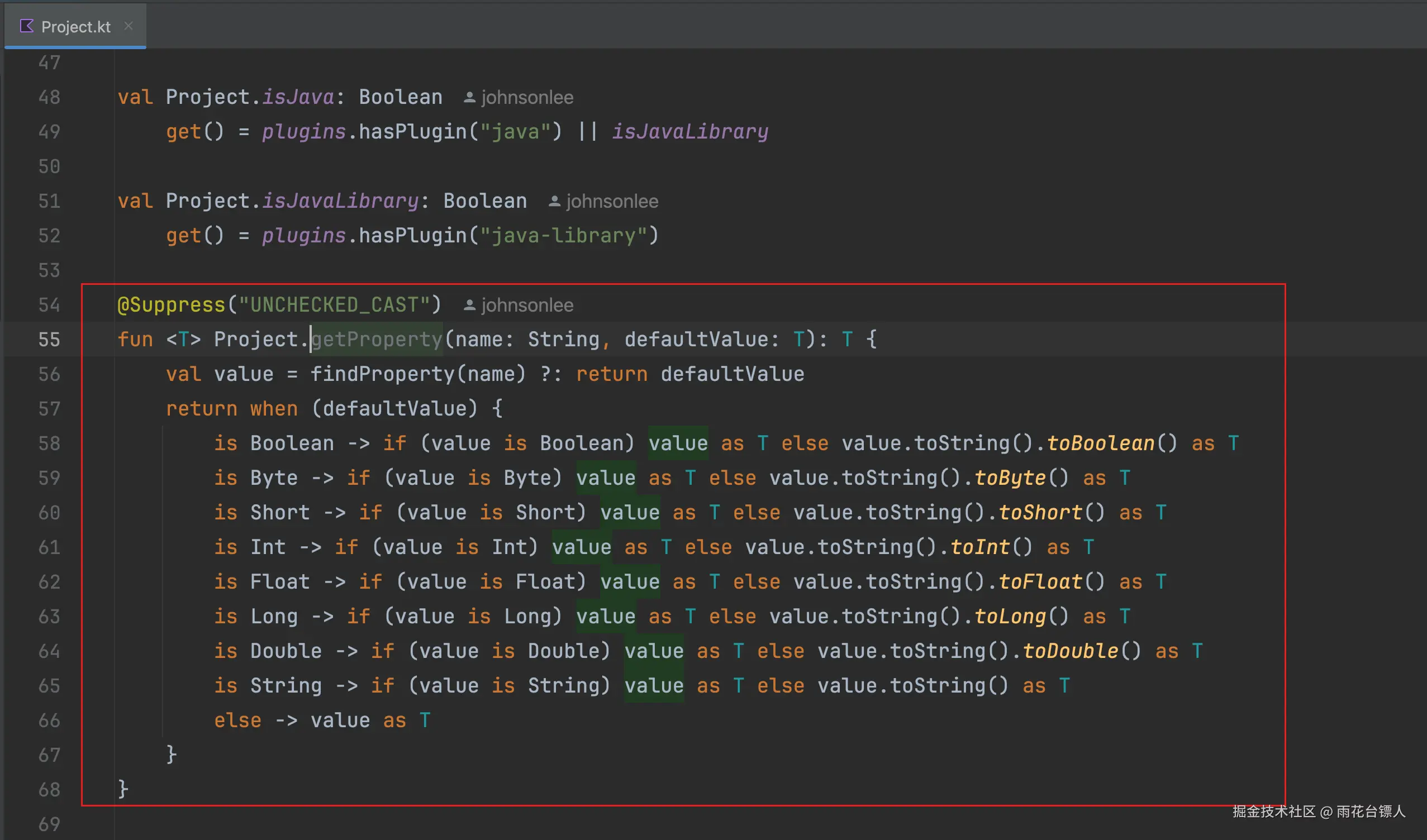The image size is (1427, 840).
Task: Click the findProperty call on line 56
Action: point(382,374)
